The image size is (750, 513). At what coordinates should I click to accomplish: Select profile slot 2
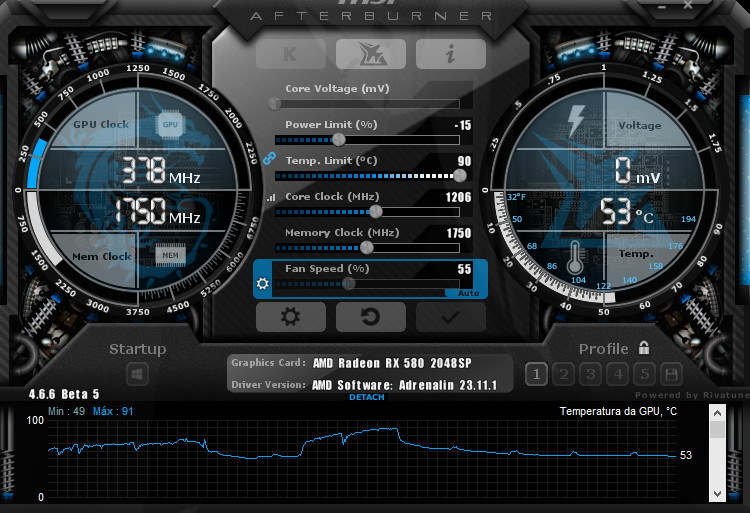563,374
